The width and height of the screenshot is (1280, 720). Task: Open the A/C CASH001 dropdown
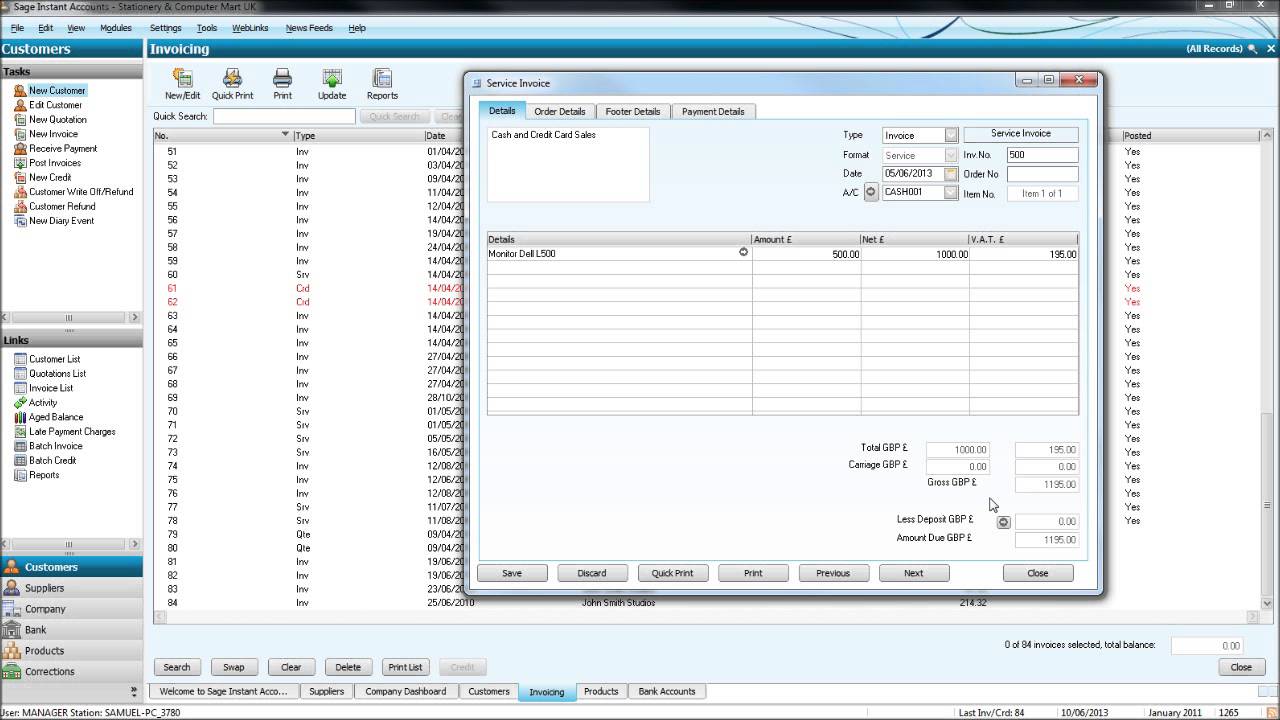point(951,193)
